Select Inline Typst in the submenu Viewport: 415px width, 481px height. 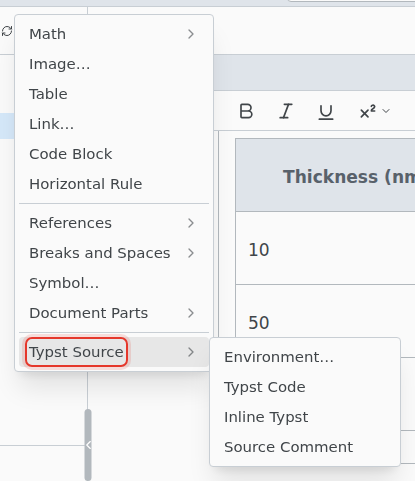coord(305,417)
